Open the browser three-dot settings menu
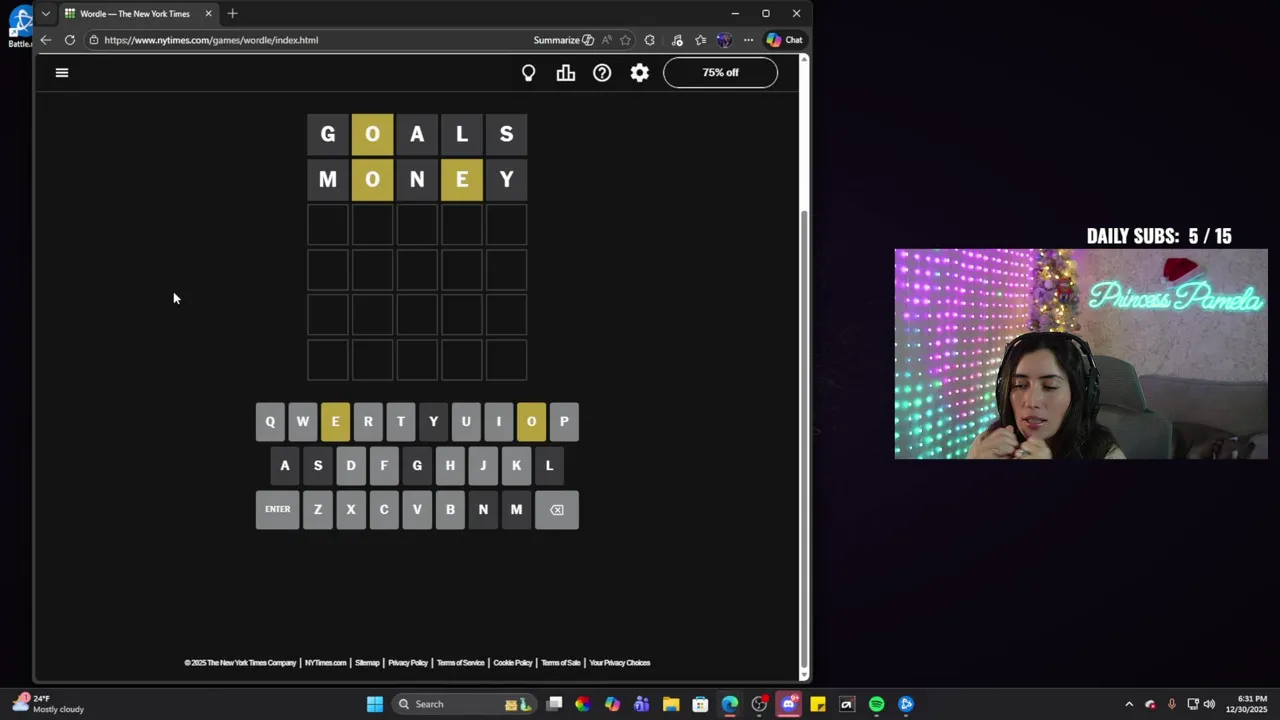1280x720 pixels. 748,40
